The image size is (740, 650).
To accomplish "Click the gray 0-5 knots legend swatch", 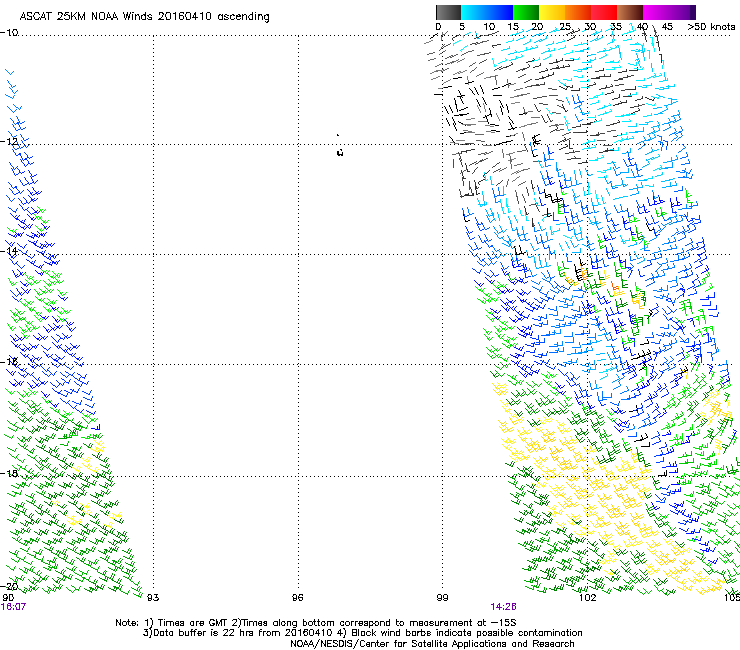I will pyautogui.click(x=448, y=12).
